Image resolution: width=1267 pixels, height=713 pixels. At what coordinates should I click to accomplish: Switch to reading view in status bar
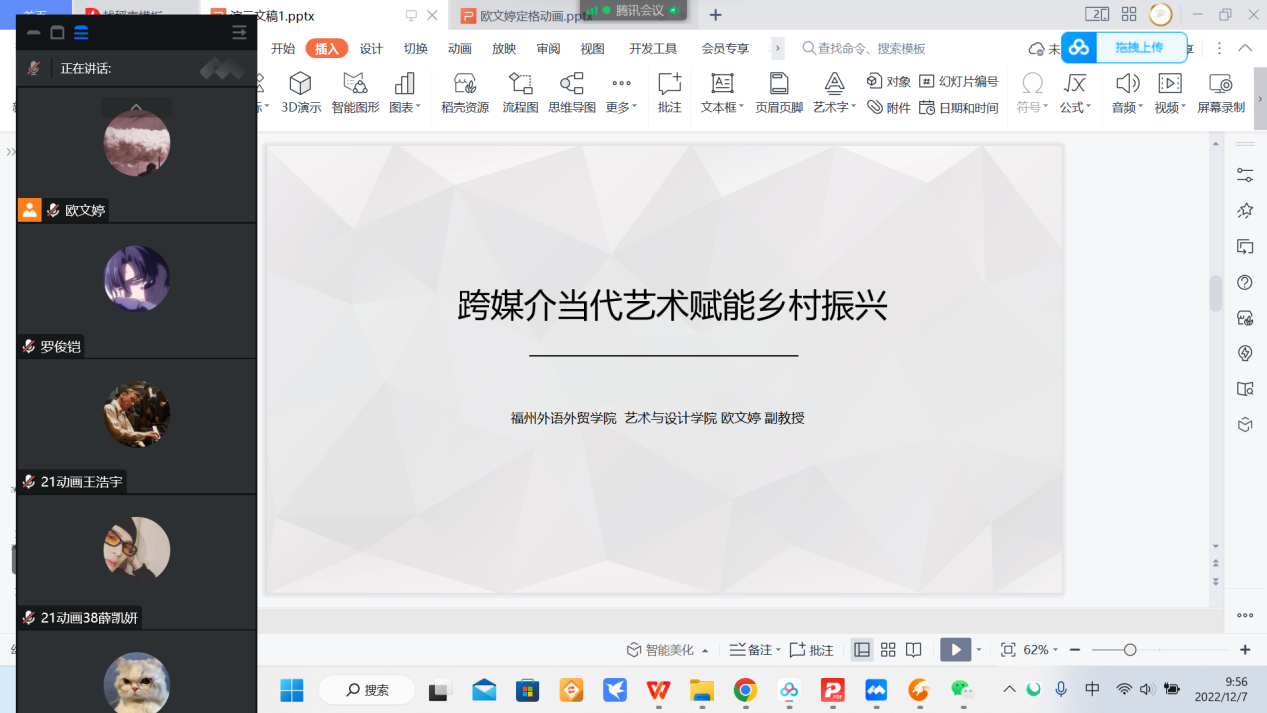913,650
